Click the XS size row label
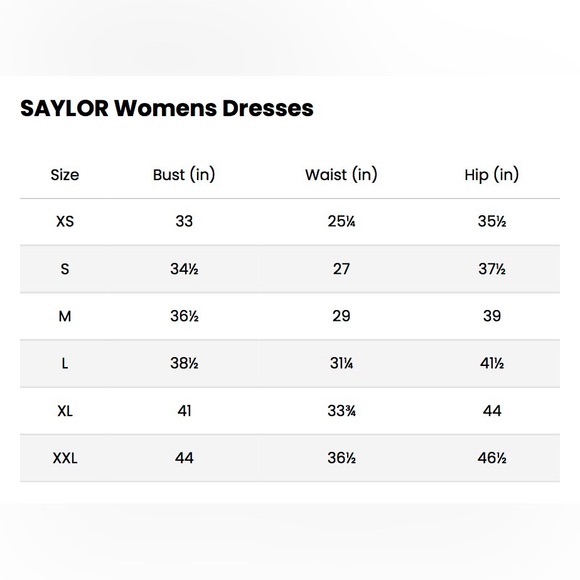The image size is (580, 580). (65, 222)
